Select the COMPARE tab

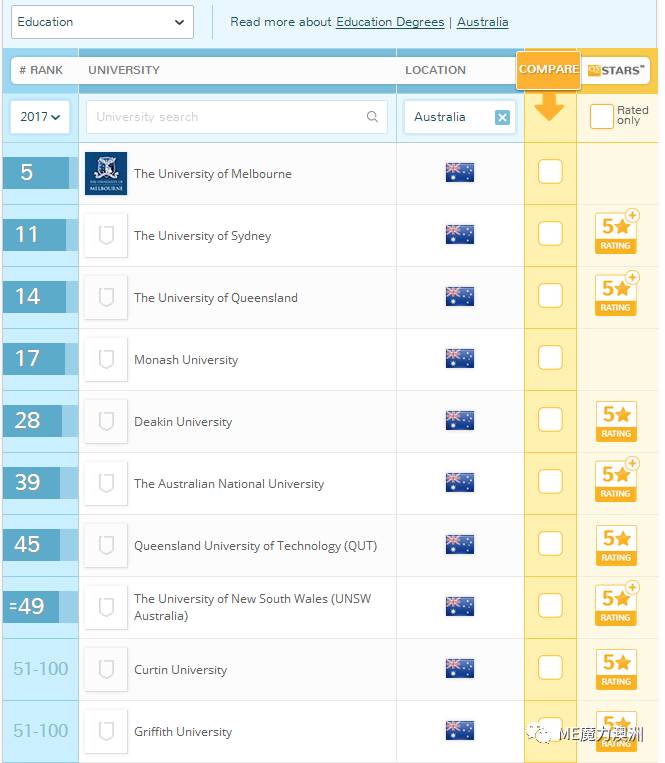tap(548, 70)
